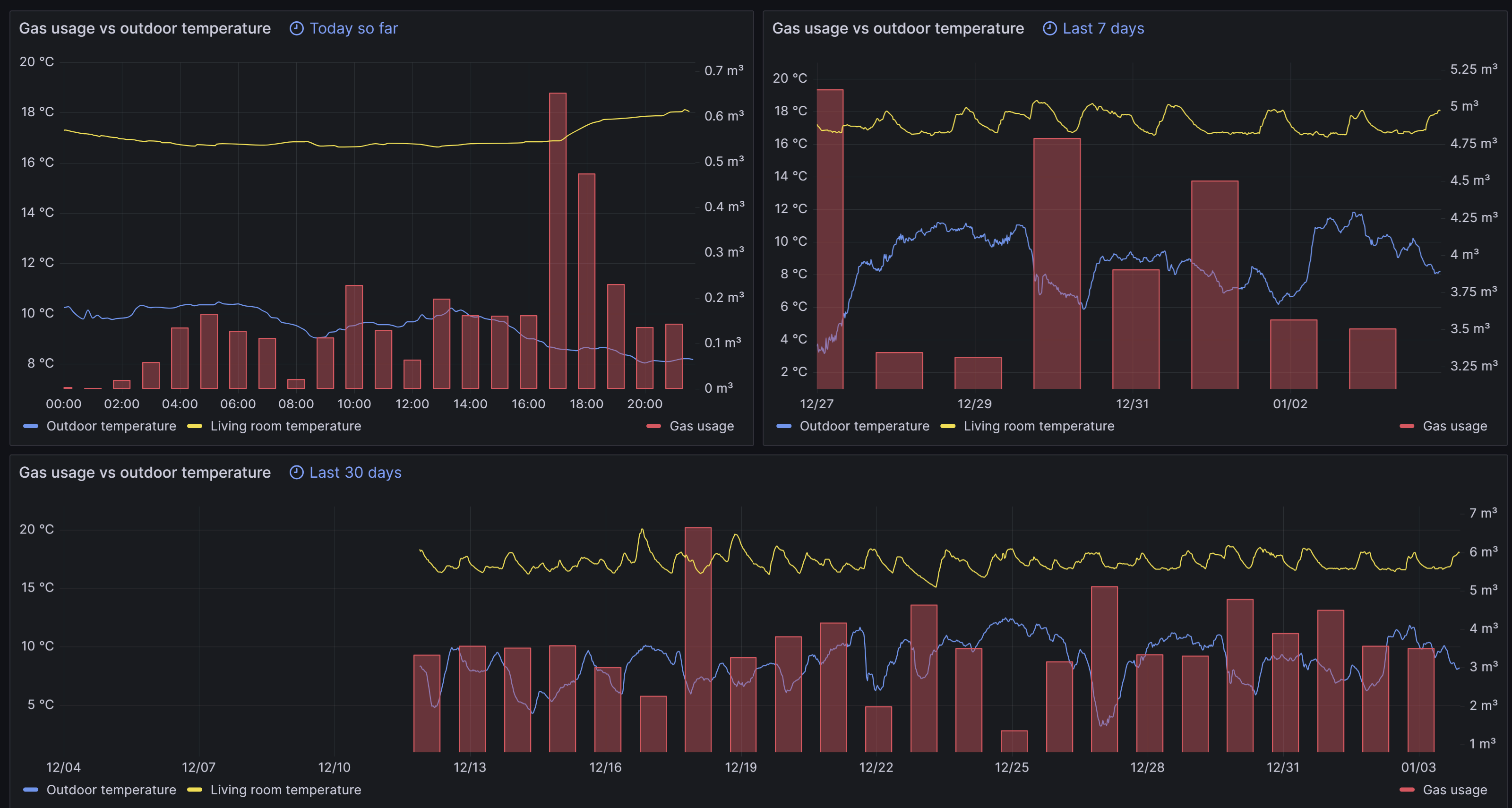Click blue Outdoor temperature color swatch, Today panel

pos(31,426)
